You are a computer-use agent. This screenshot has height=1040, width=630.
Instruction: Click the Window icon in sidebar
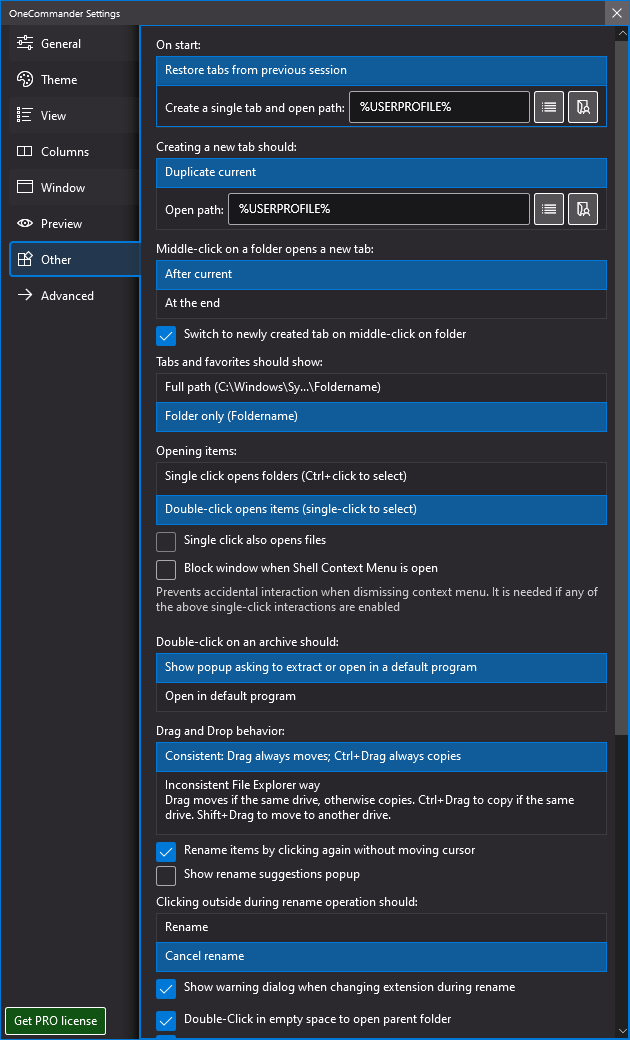(x=25, y=188)
